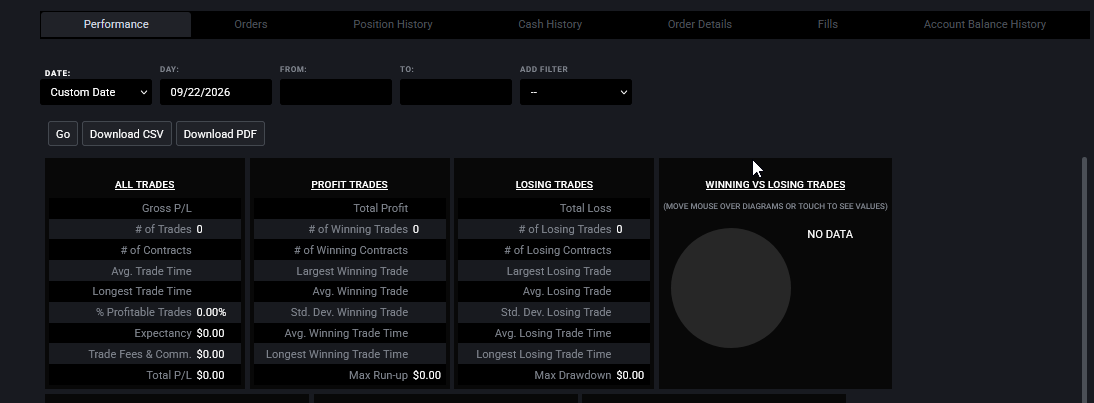Viewport: 1094px width, 403px height.
Task: Click the Std. Dev. Winning Trade label
Action: [350, 312]
